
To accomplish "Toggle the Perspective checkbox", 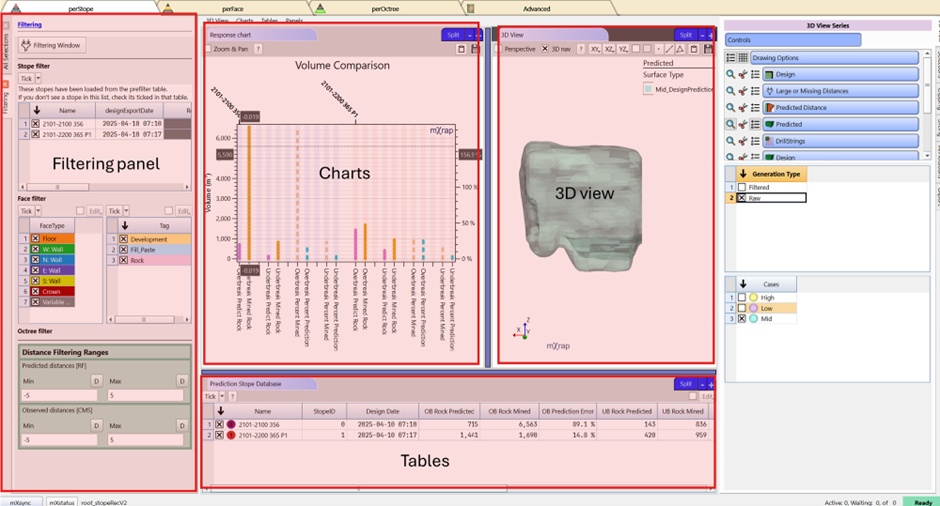I will (x=499, y=49).
